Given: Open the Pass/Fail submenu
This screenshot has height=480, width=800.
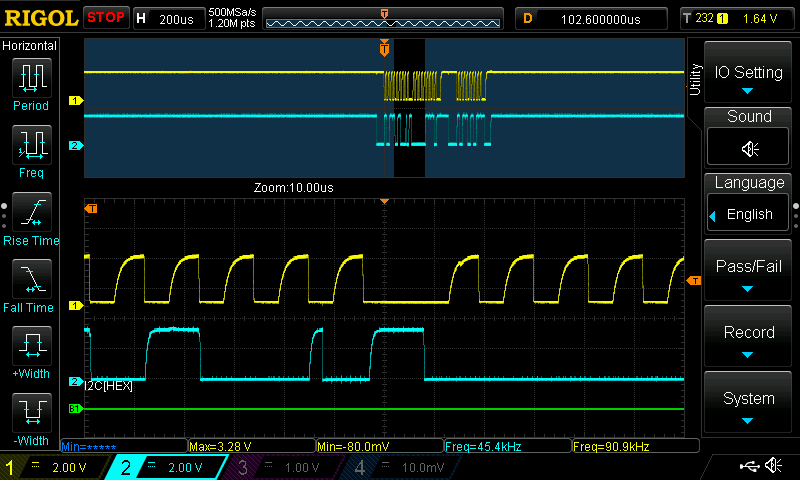Looking at the screenshot, I should 749,272.
